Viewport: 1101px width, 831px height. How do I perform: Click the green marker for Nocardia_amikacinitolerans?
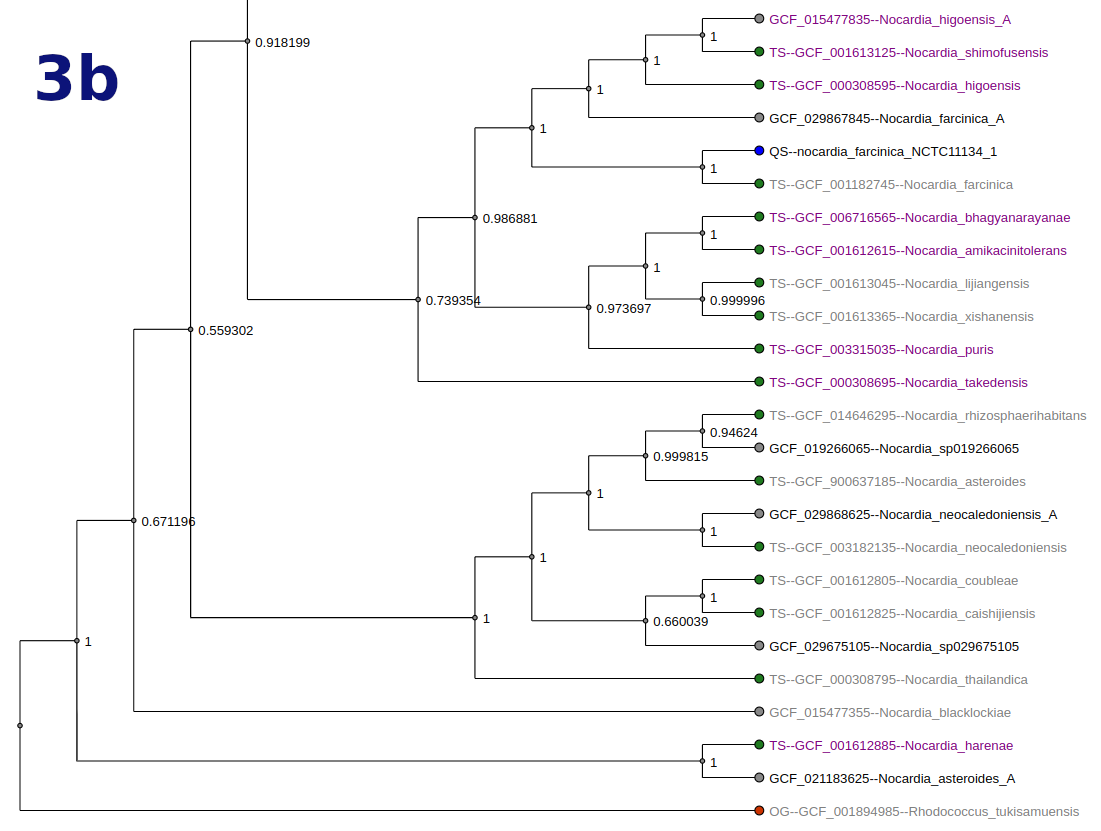click(759, 249)
